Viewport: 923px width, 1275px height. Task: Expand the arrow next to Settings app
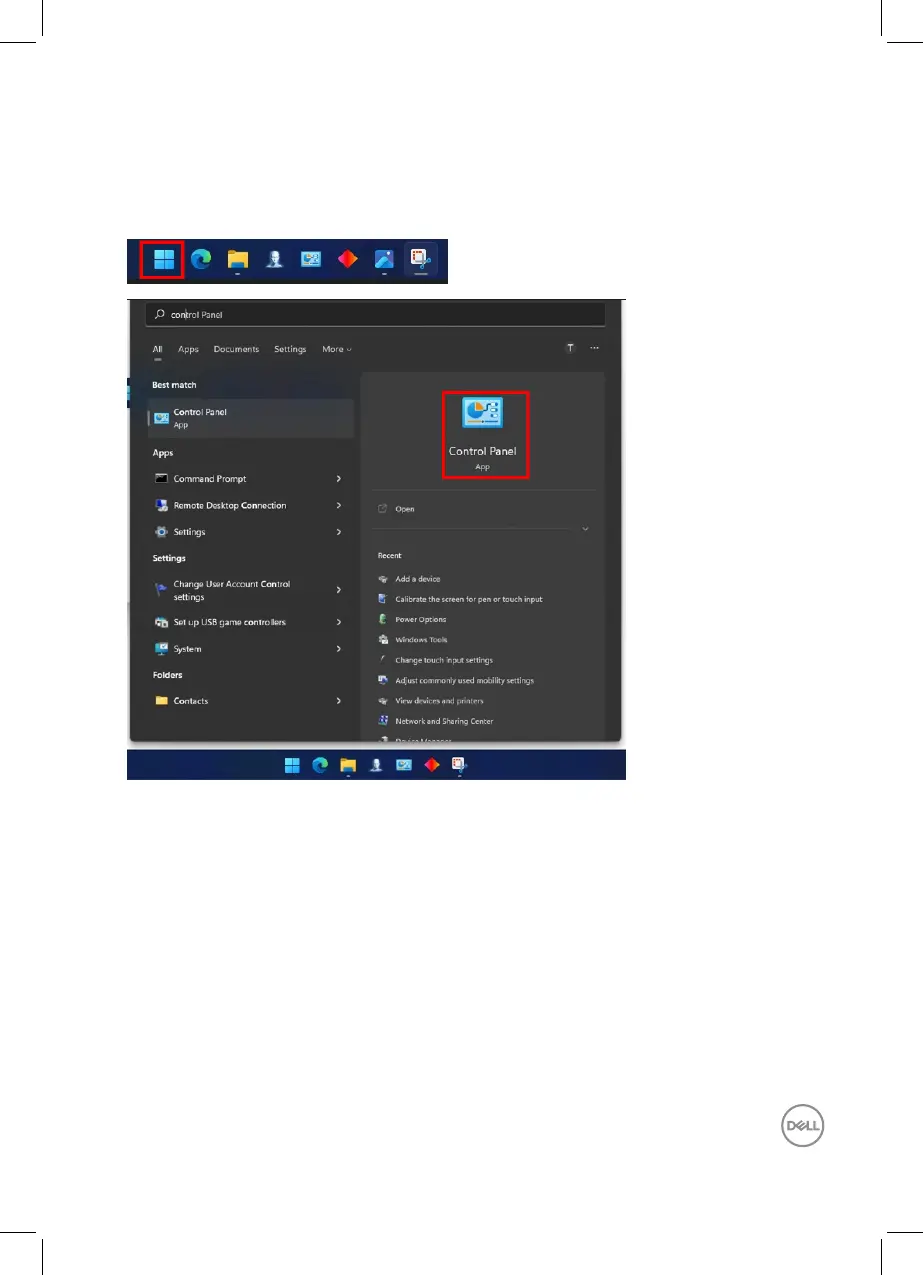(x=339, y=532)
